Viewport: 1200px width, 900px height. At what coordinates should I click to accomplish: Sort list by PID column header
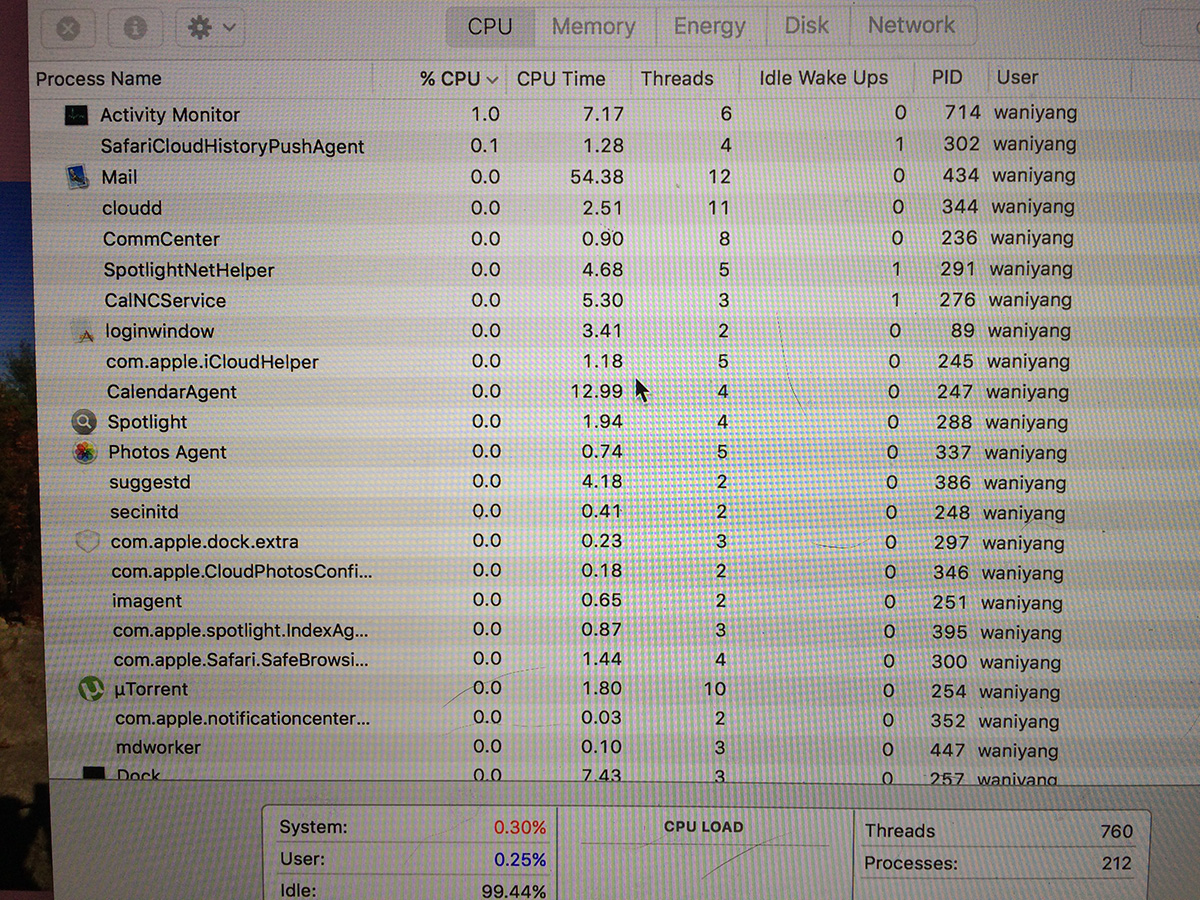coord(946,78)
